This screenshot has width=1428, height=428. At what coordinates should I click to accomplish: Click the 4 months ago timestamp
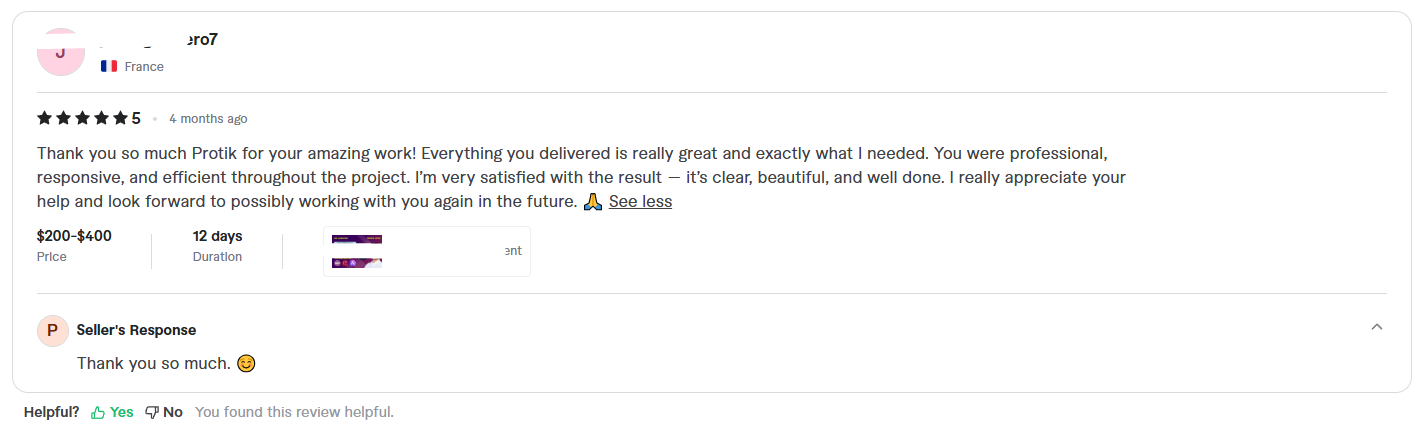pos(208,119)
